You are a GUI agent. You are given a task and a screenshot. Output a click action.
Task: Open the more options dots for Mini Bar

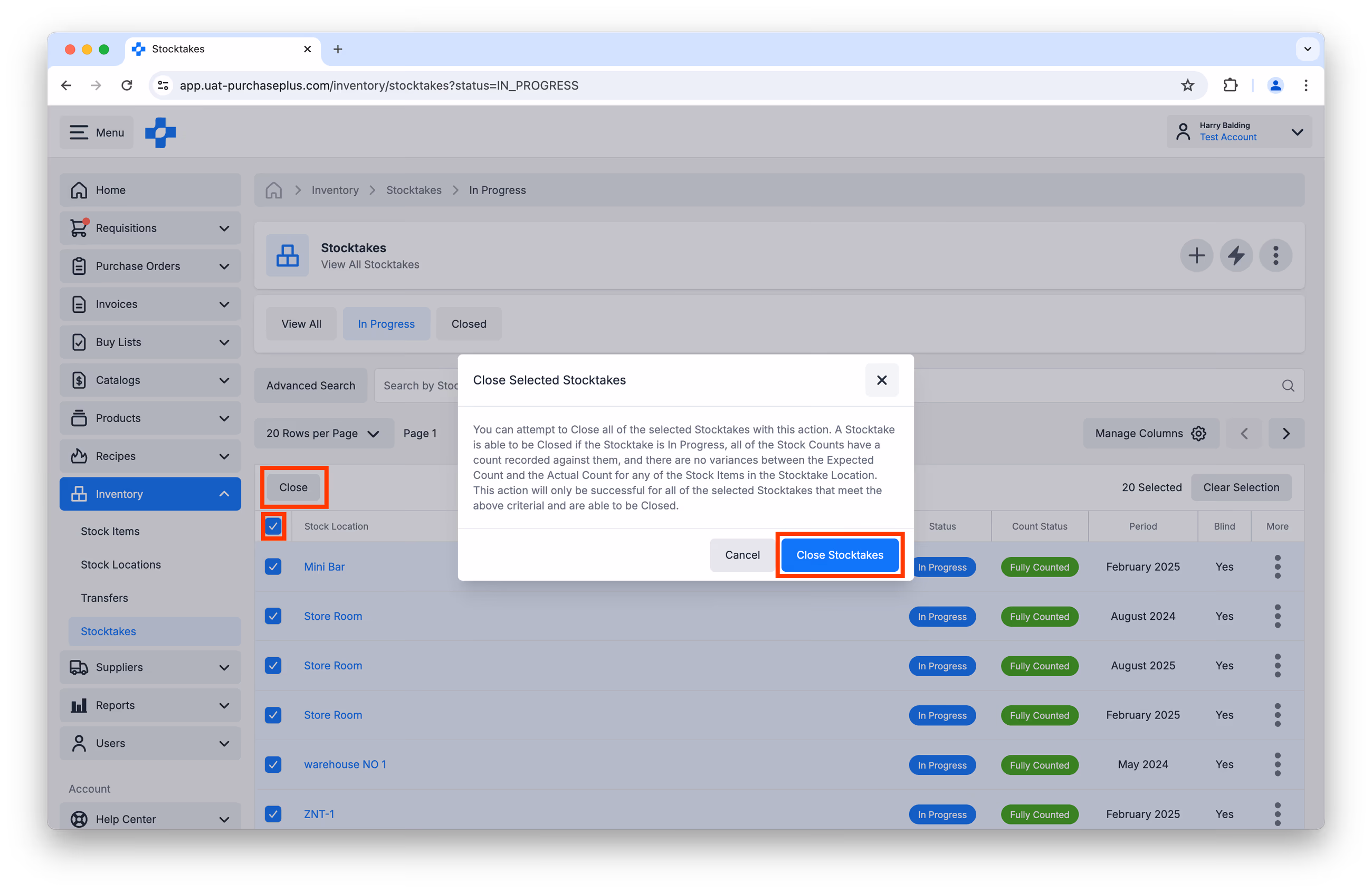[x=1277, y=567]
